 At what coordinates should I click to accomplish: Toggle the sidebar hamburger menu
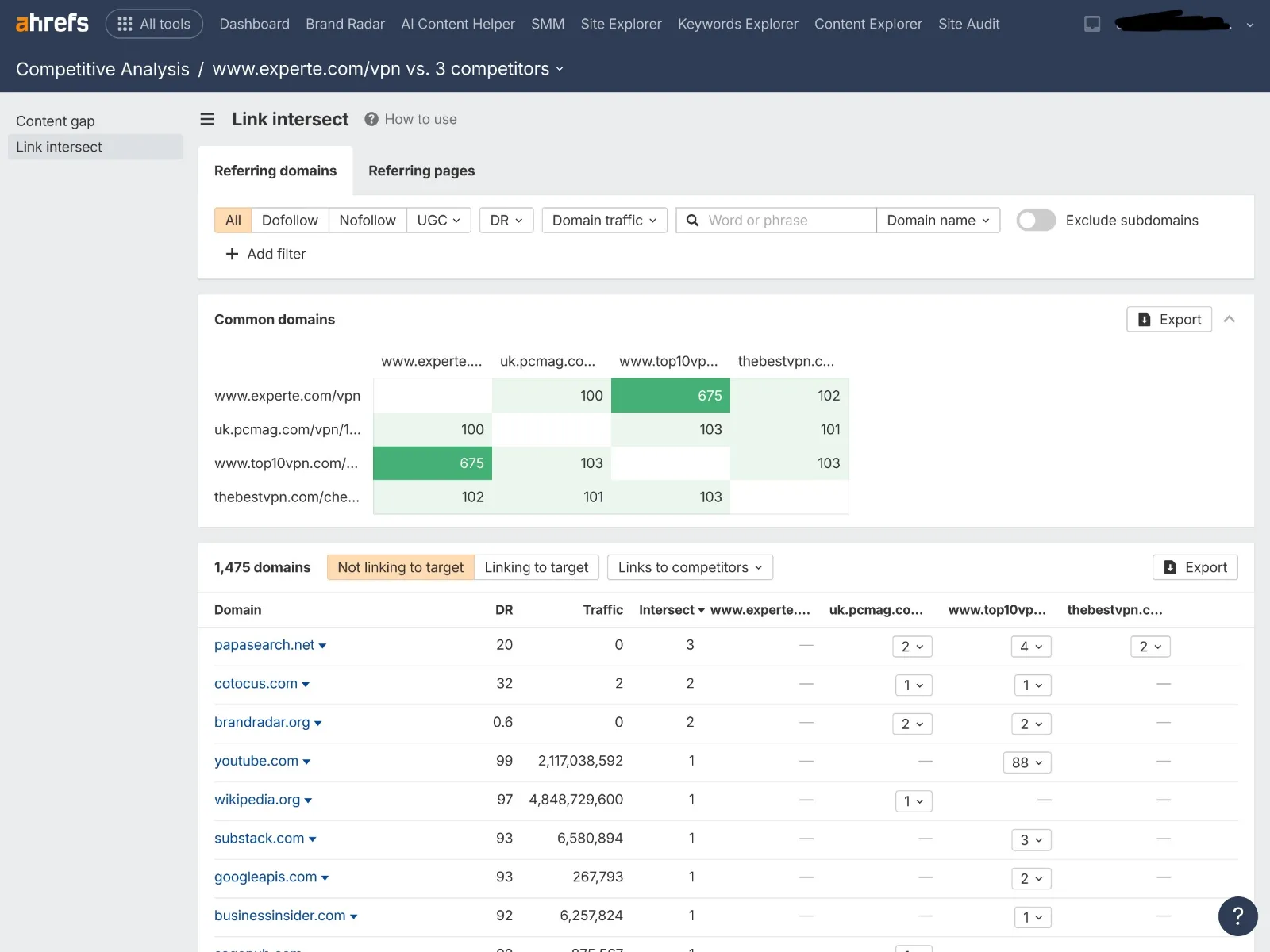pyautogui.click(x=207, y=119)
